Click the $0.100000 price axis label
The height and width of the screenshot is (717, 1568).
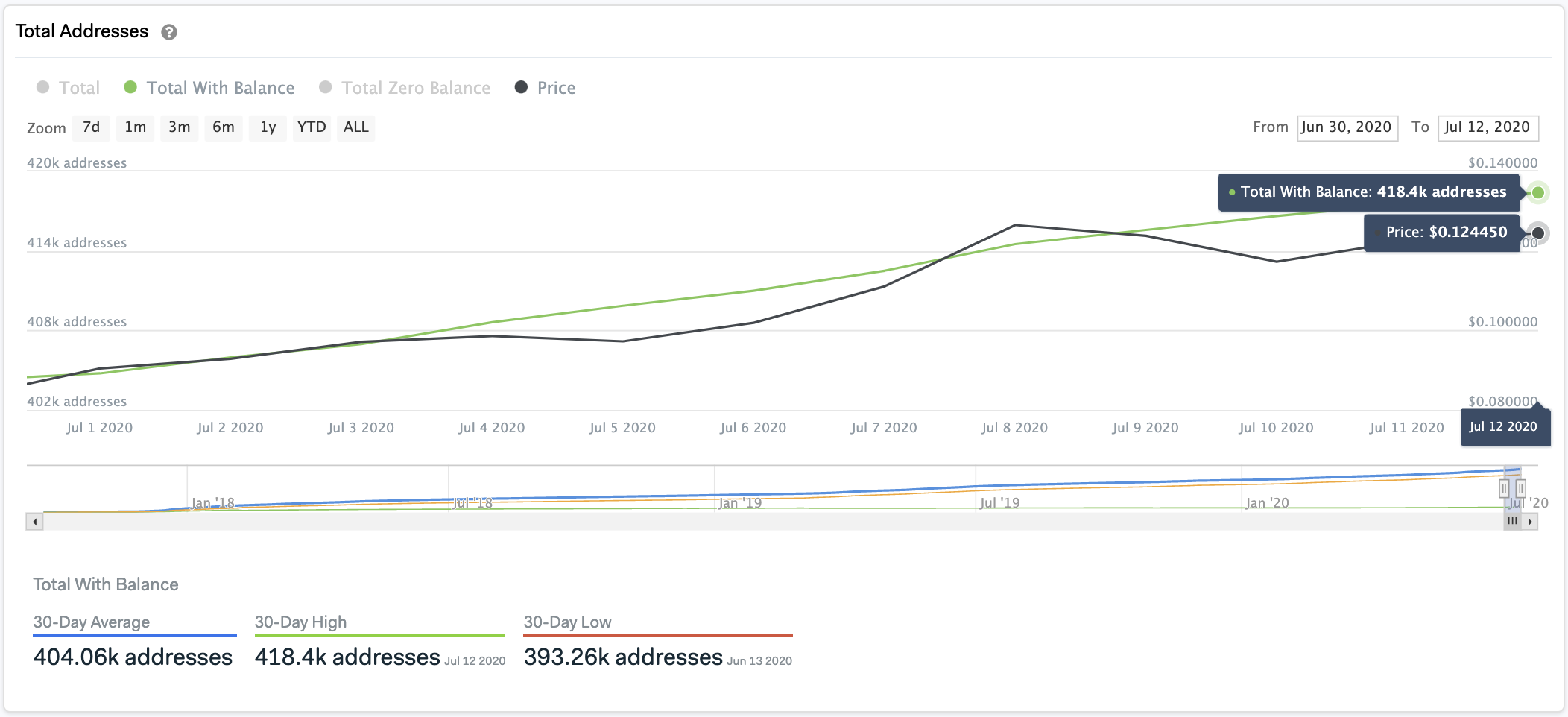tap(1502, 322)
